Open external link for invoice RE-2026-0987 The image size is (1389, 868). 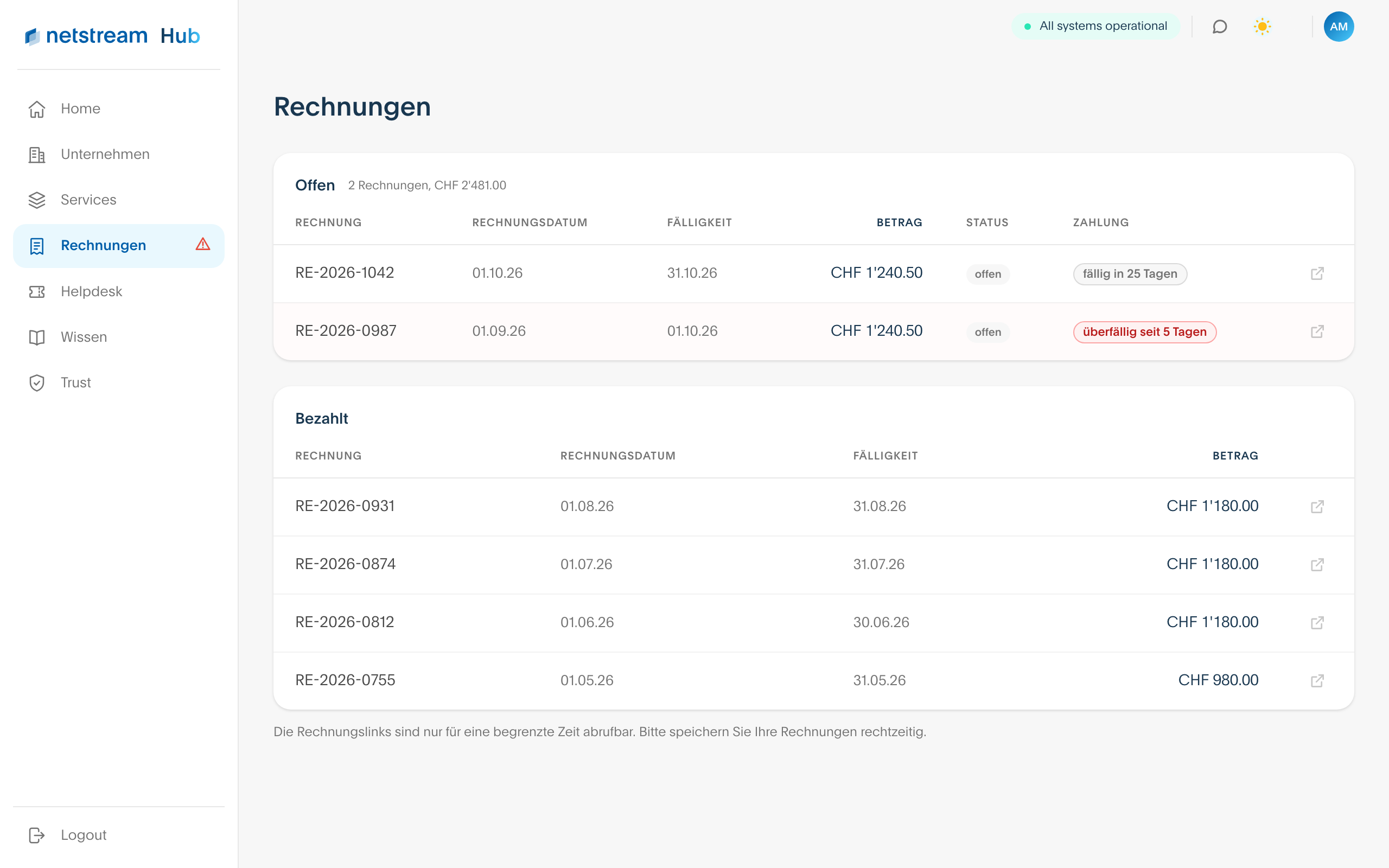click(x=1317, y=331)
